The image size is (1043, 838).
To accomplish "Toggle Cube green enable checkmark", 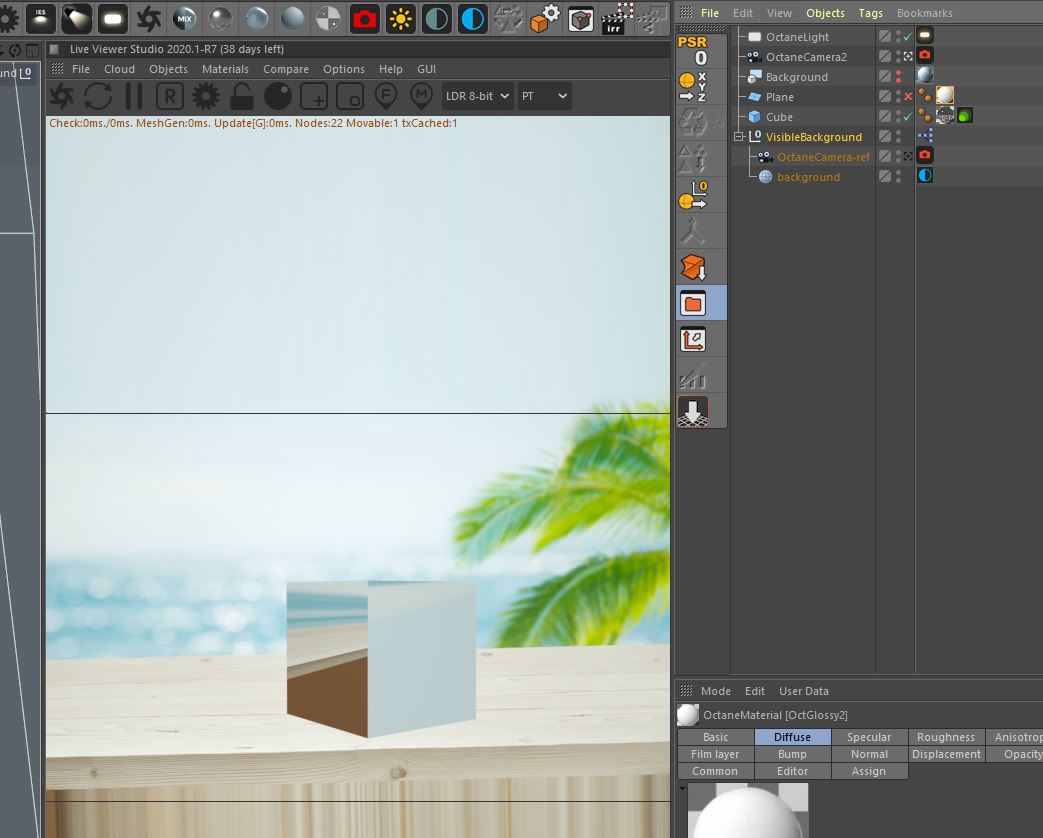I will 907,116.
